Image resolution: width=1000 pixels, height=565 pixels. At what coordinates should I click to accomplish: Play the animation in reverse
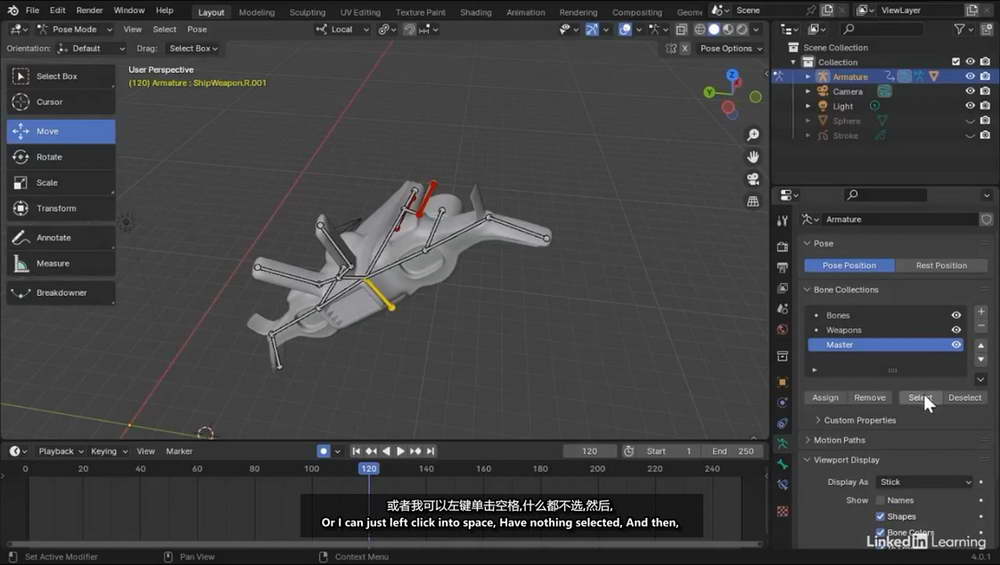click(x=386, y=451)
